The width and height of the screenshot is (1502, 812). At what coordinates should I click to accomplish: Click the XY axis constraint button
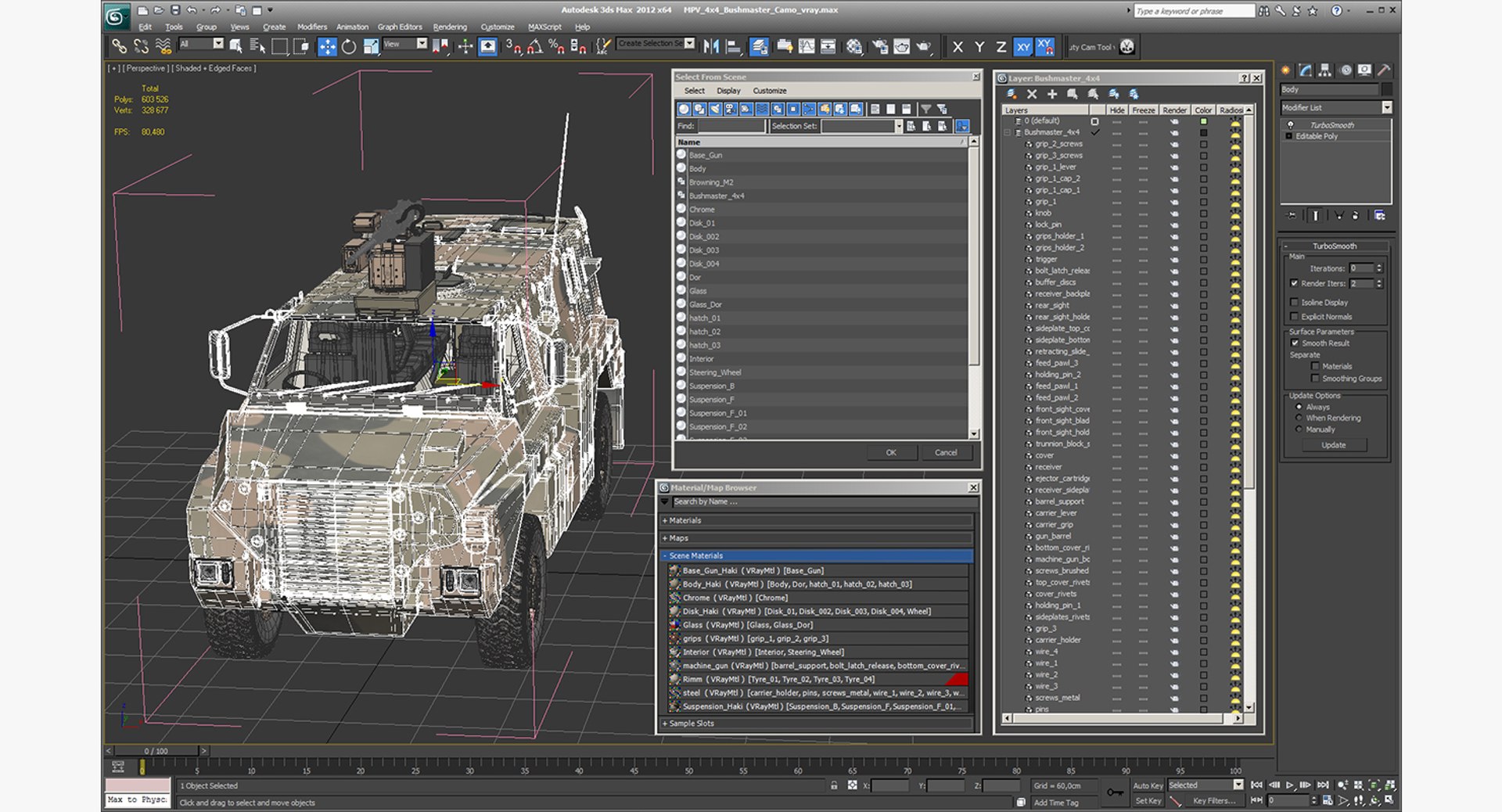tap(1023, 47)
